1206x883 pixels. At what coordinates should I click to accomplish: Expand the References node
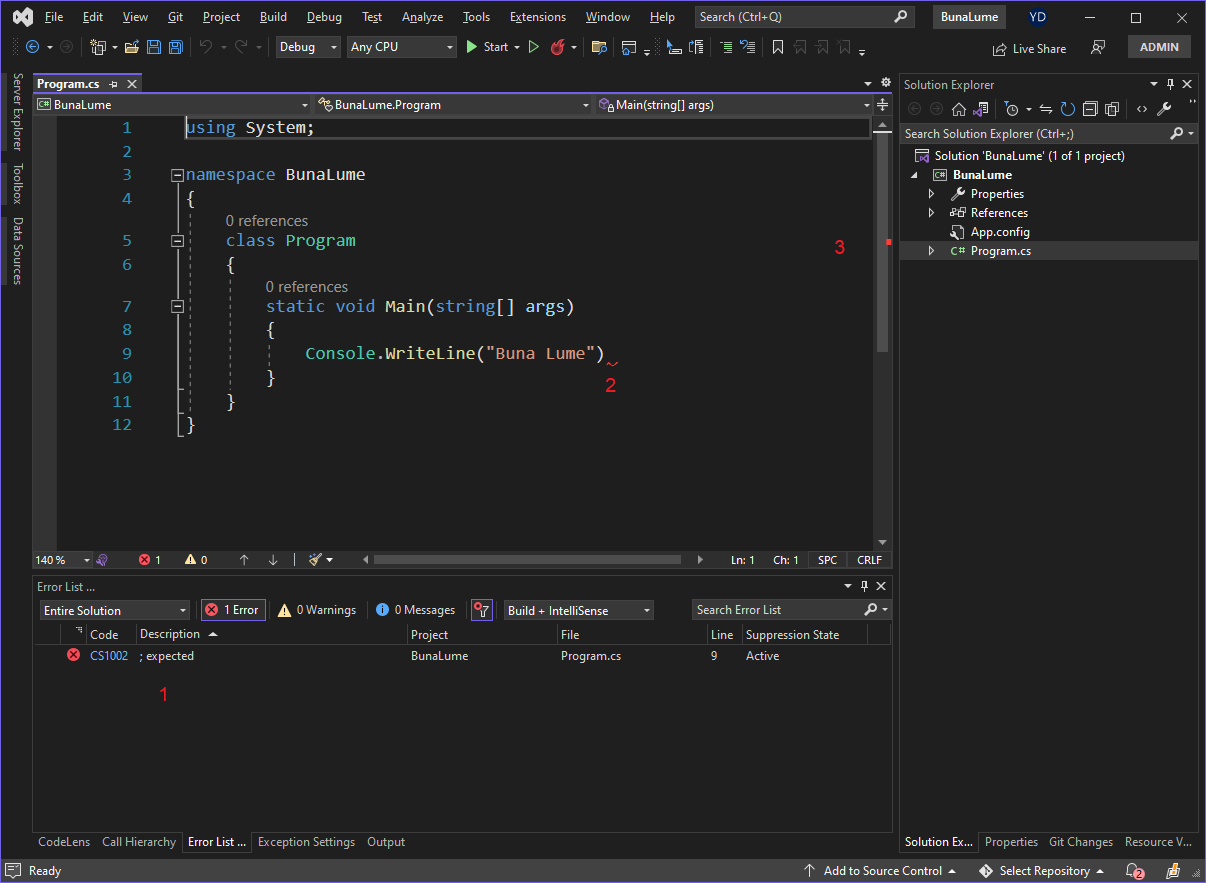(932, 213)
